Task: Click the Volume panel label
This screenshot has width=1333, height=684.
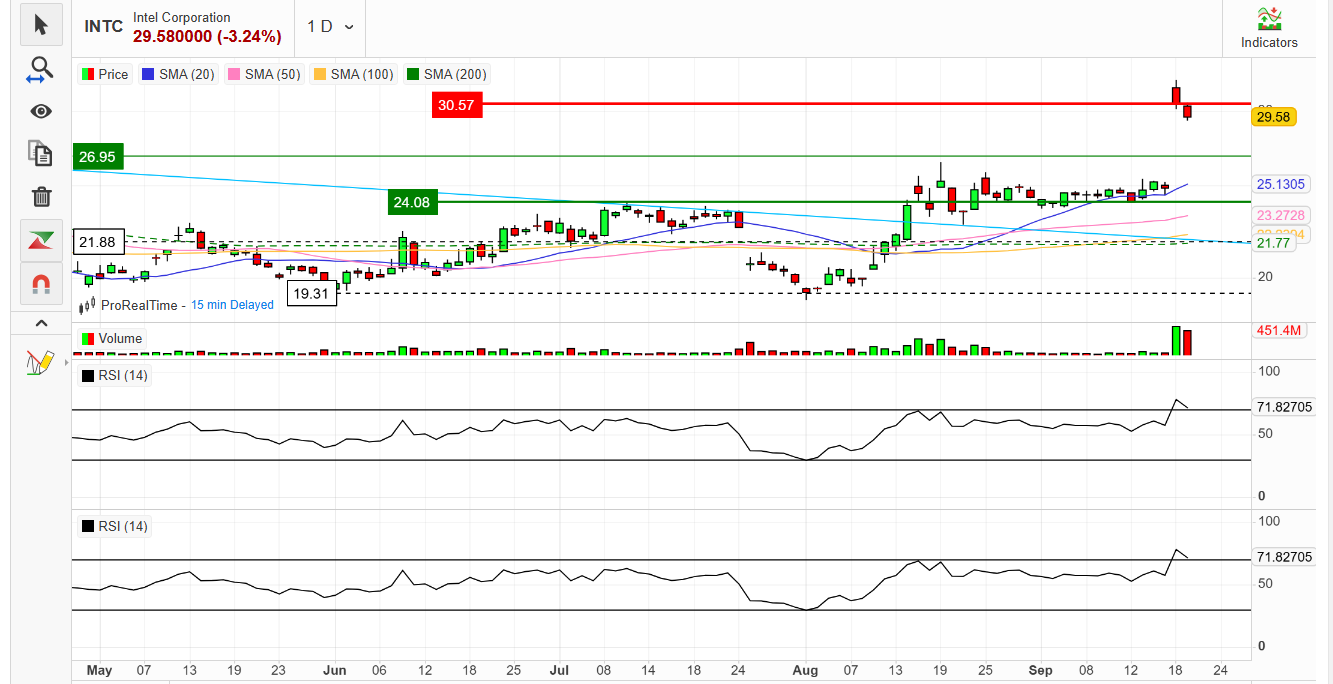Action: click(119, 338)
